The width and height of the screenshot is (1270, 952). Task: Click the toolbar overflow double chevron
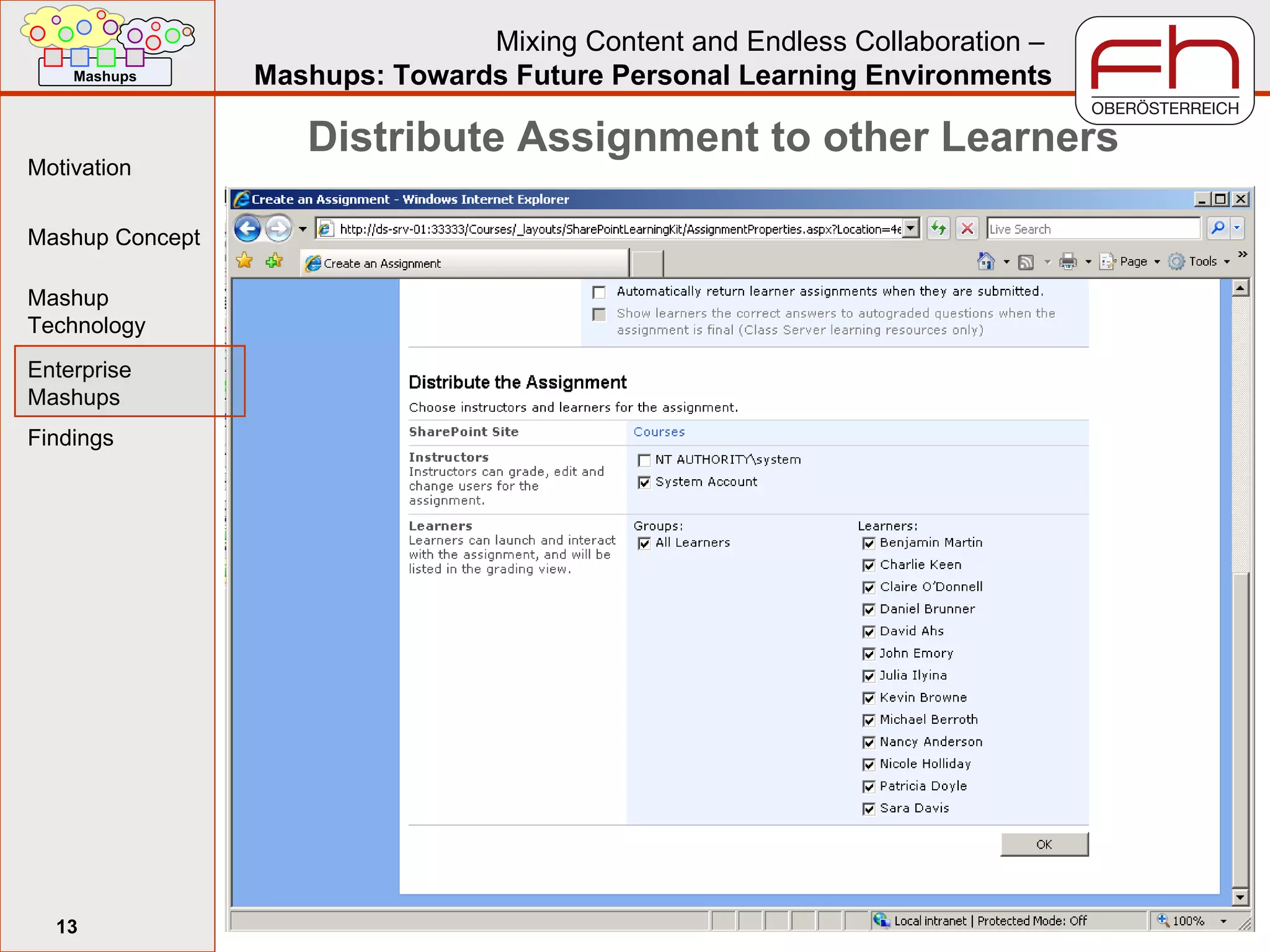[1242, 254]
